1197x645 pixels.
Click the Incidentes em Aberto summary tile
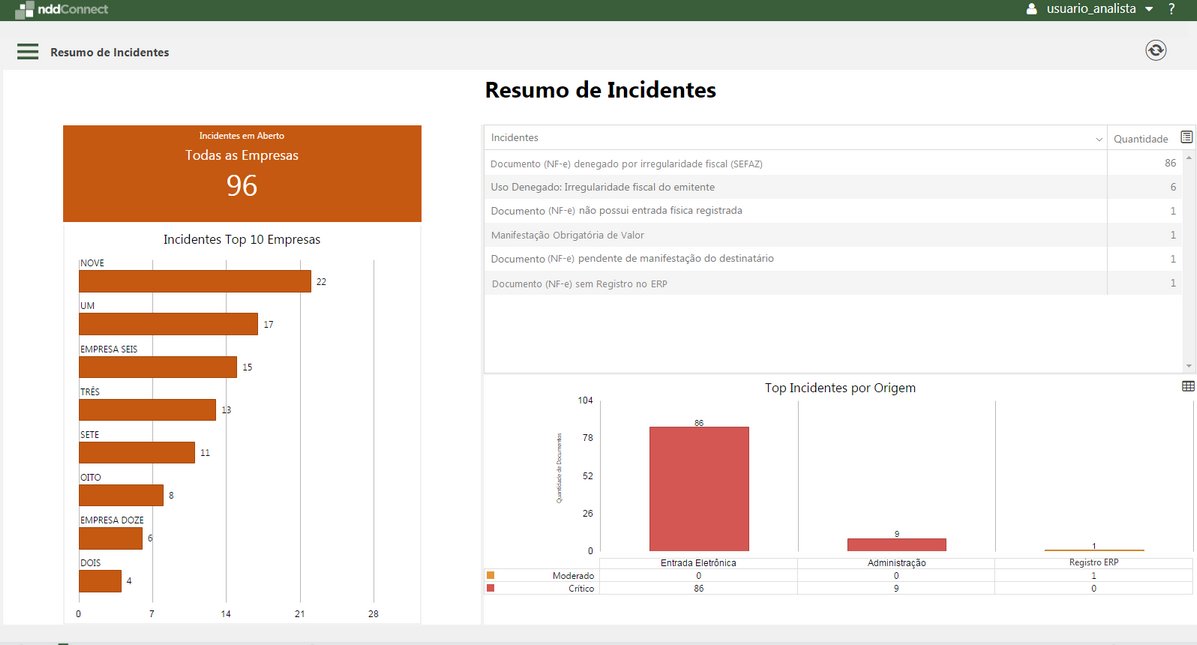[242, 173]
